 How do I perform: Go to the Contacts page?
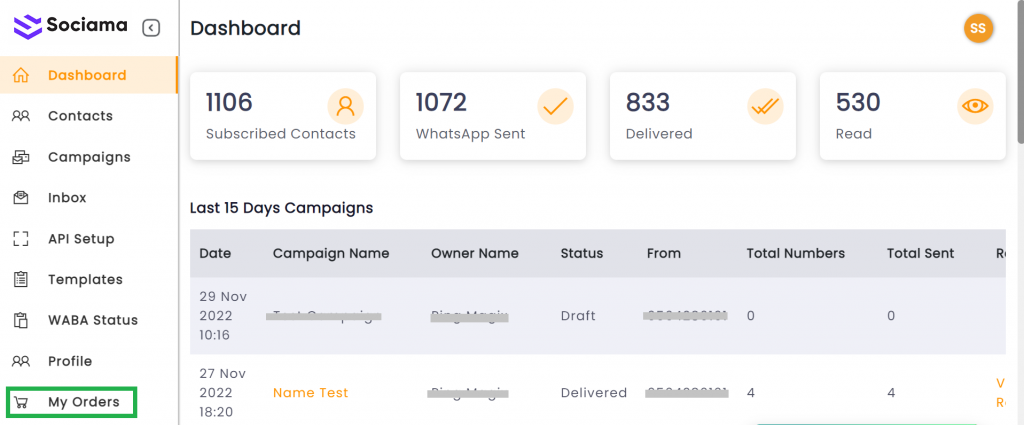point(80,116)
